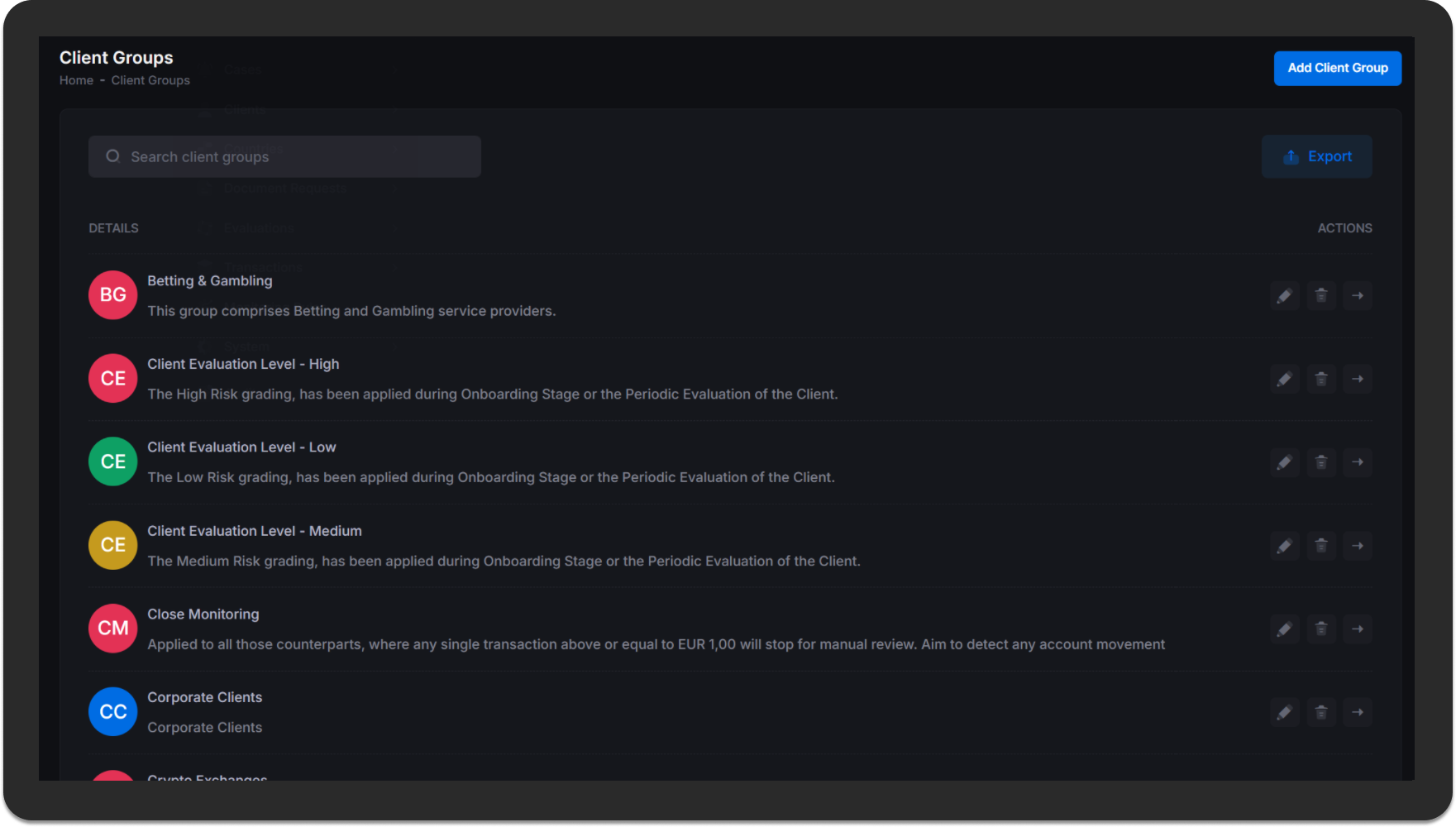This screenshot has height=827, width=1456.
Task: Open the Close Monitoring group arrow
Action: 1358,629
